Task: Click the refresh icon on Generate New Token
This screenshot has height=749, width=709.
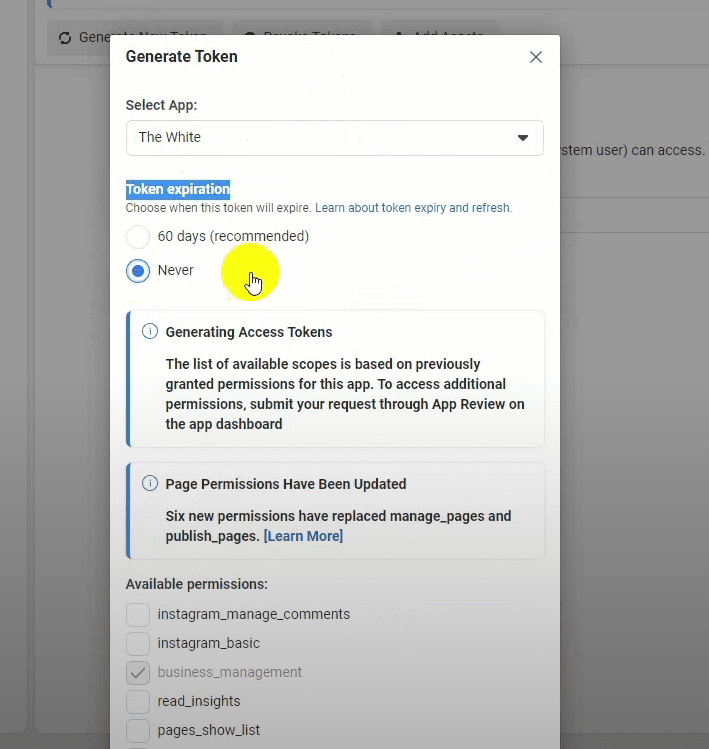Action: point(65,37)
